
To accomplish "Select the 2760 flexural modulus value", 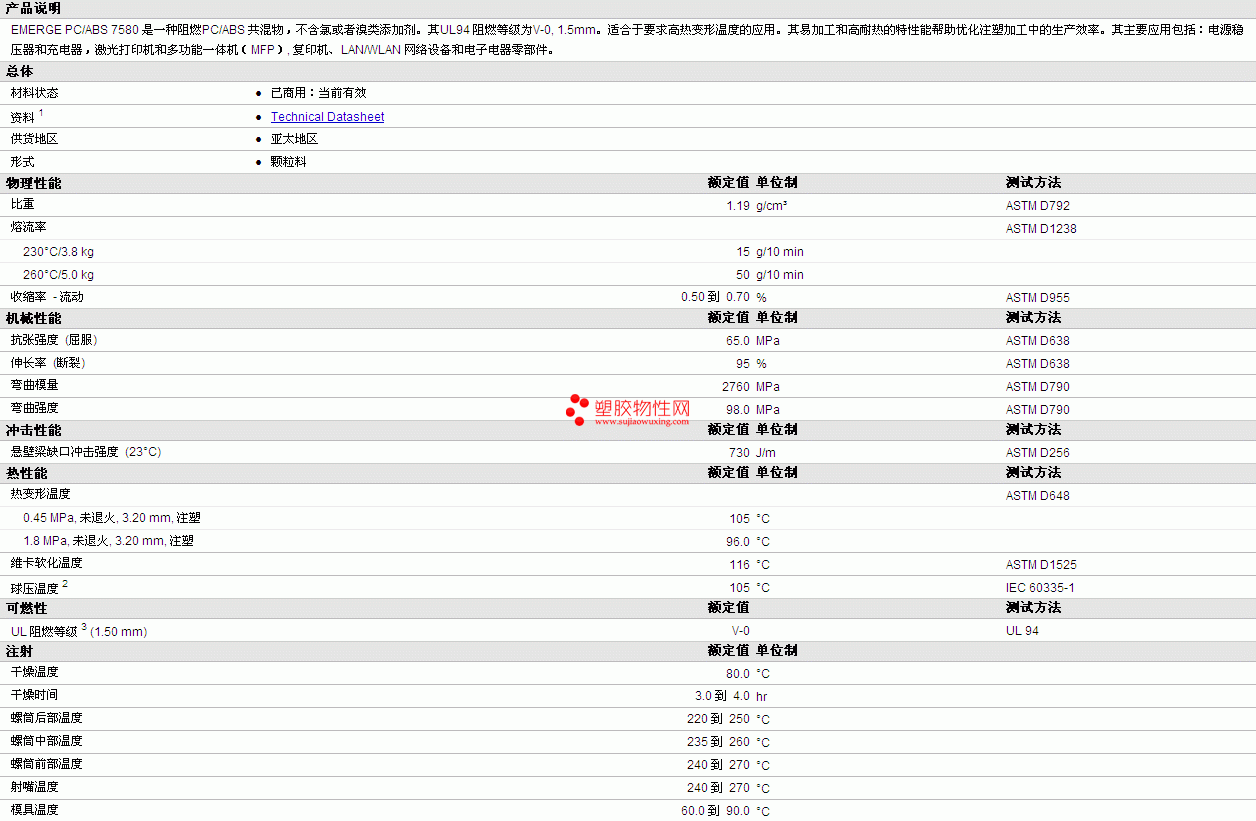I will click(736, 387).
